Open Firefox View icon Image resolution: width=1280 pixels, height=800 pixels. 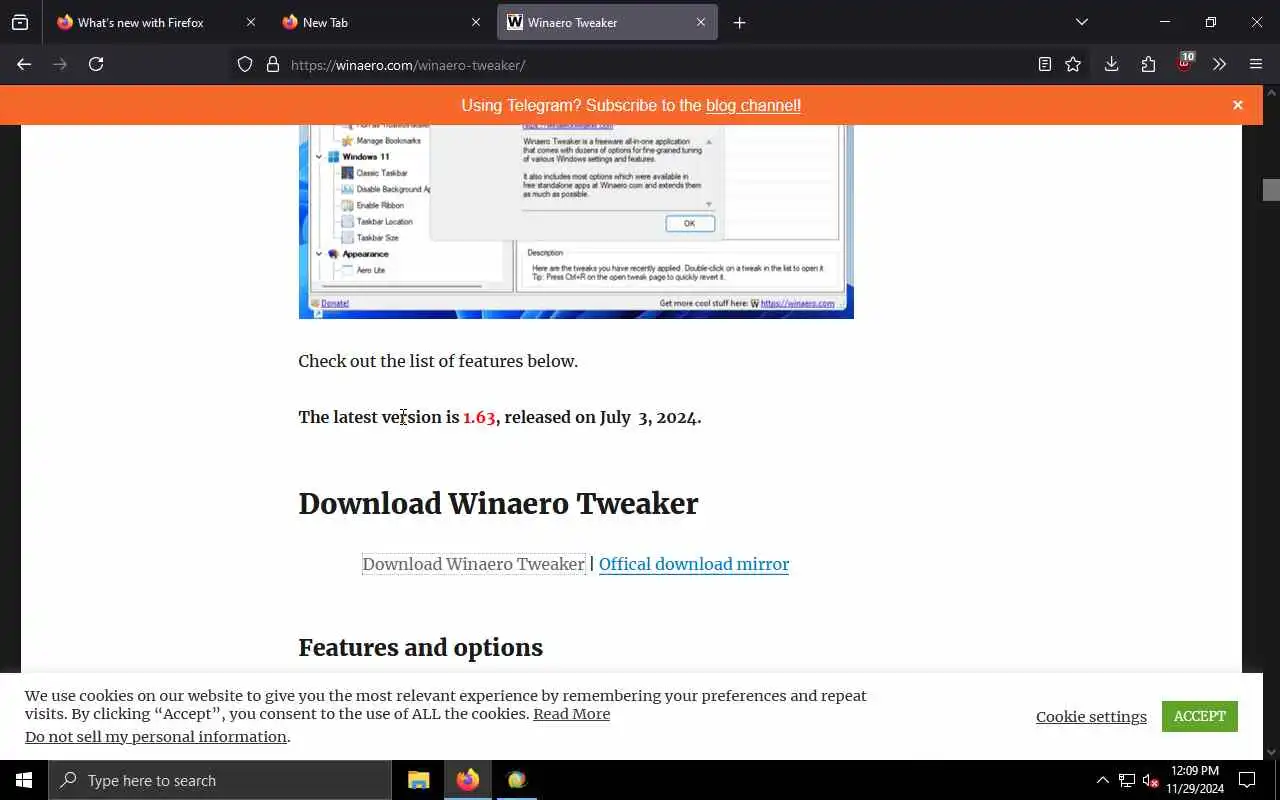tap(20, 22)
